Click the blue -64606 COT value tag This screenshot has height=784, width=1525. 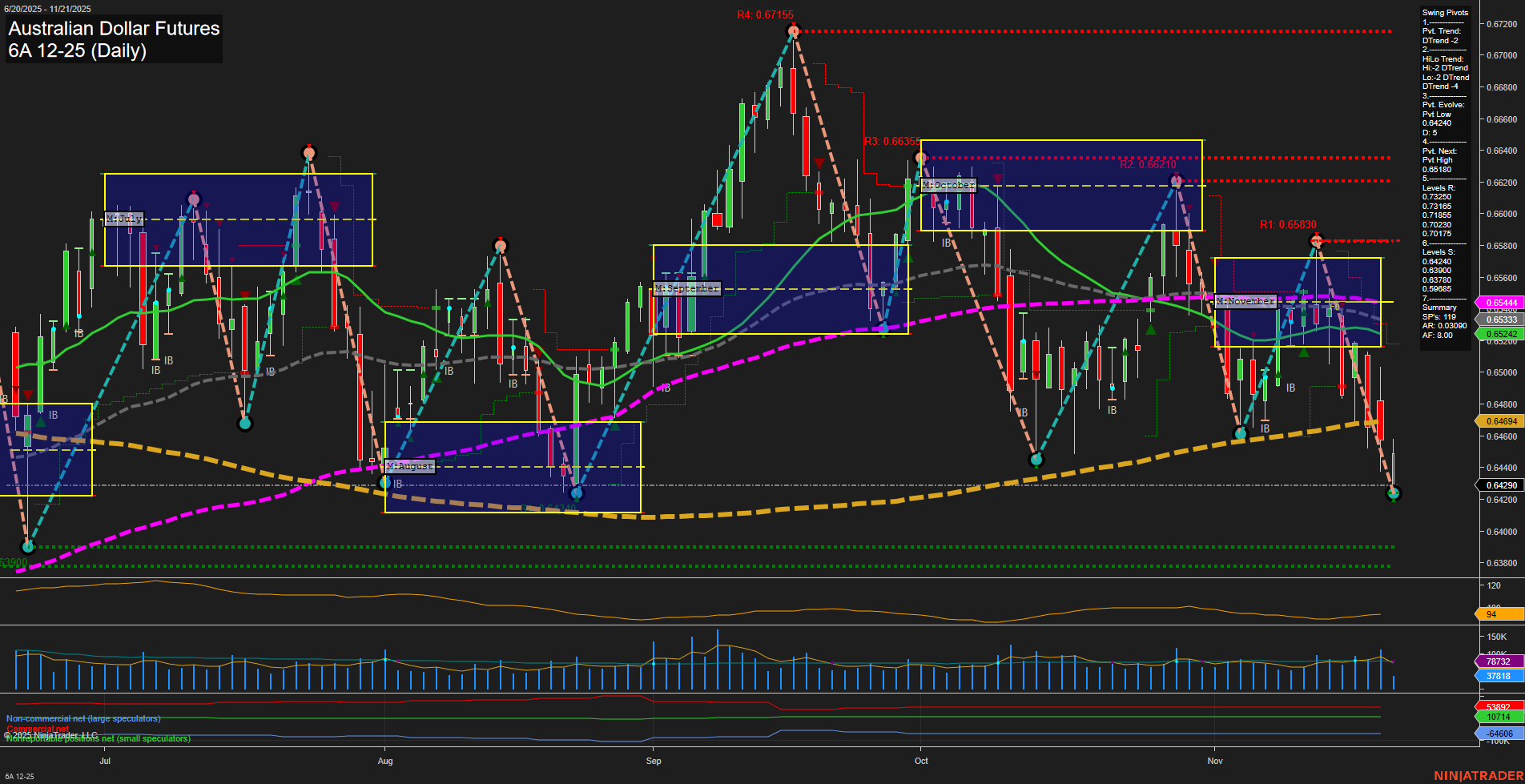pyautogui.click(x=1499, y=734)
